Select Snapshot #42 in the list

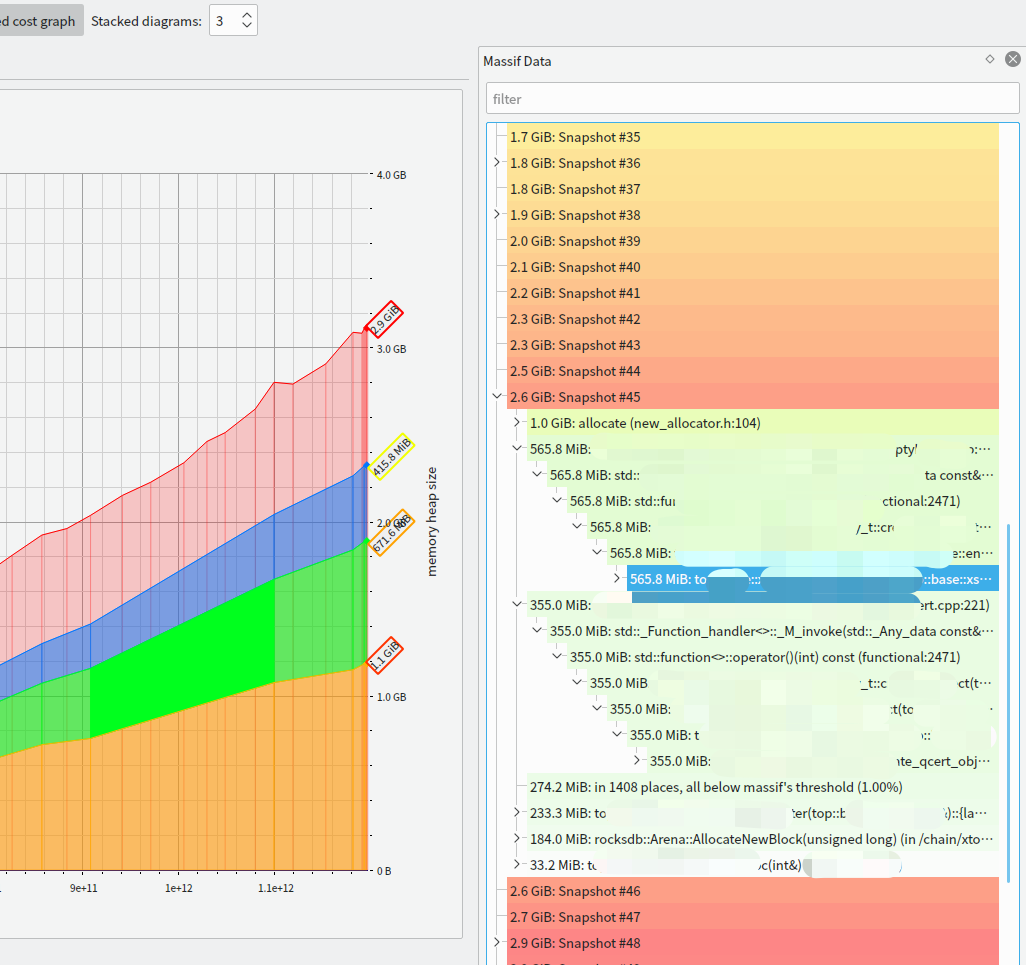pyautogui.click(x=575, y=319)
